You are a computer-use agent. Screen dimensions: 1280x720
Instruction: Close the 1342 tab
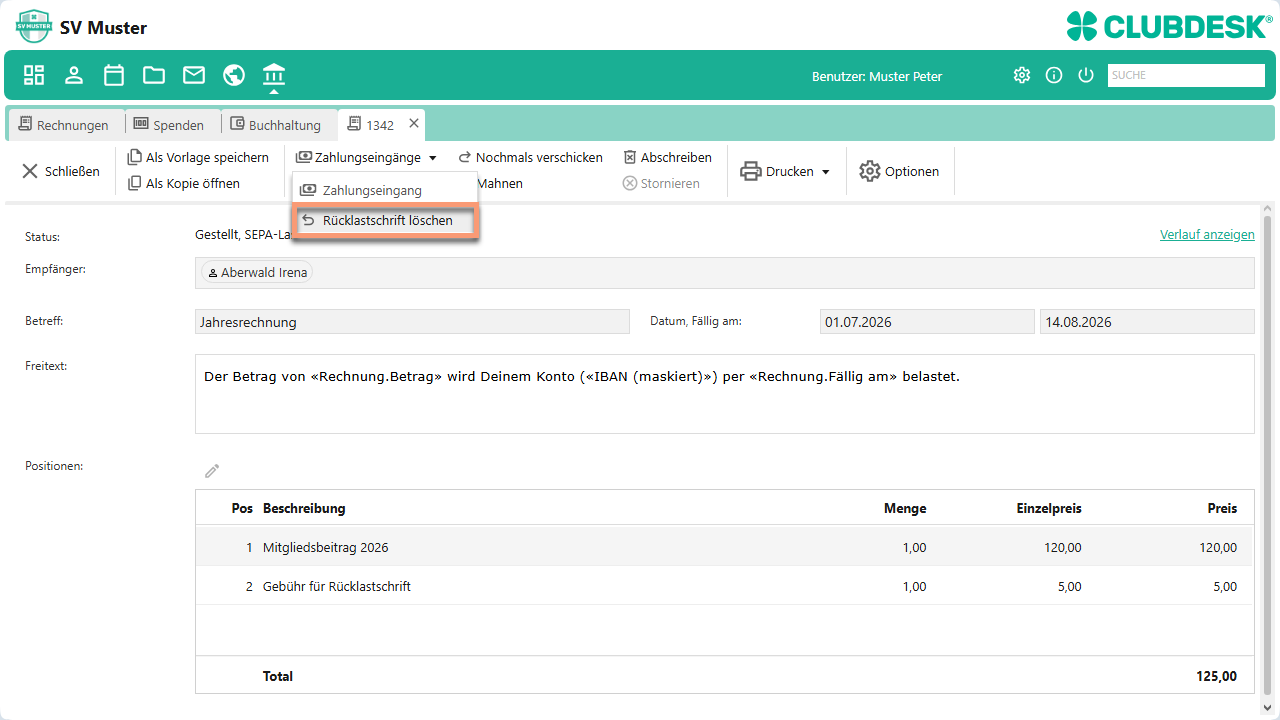click(x=414, y=124)
